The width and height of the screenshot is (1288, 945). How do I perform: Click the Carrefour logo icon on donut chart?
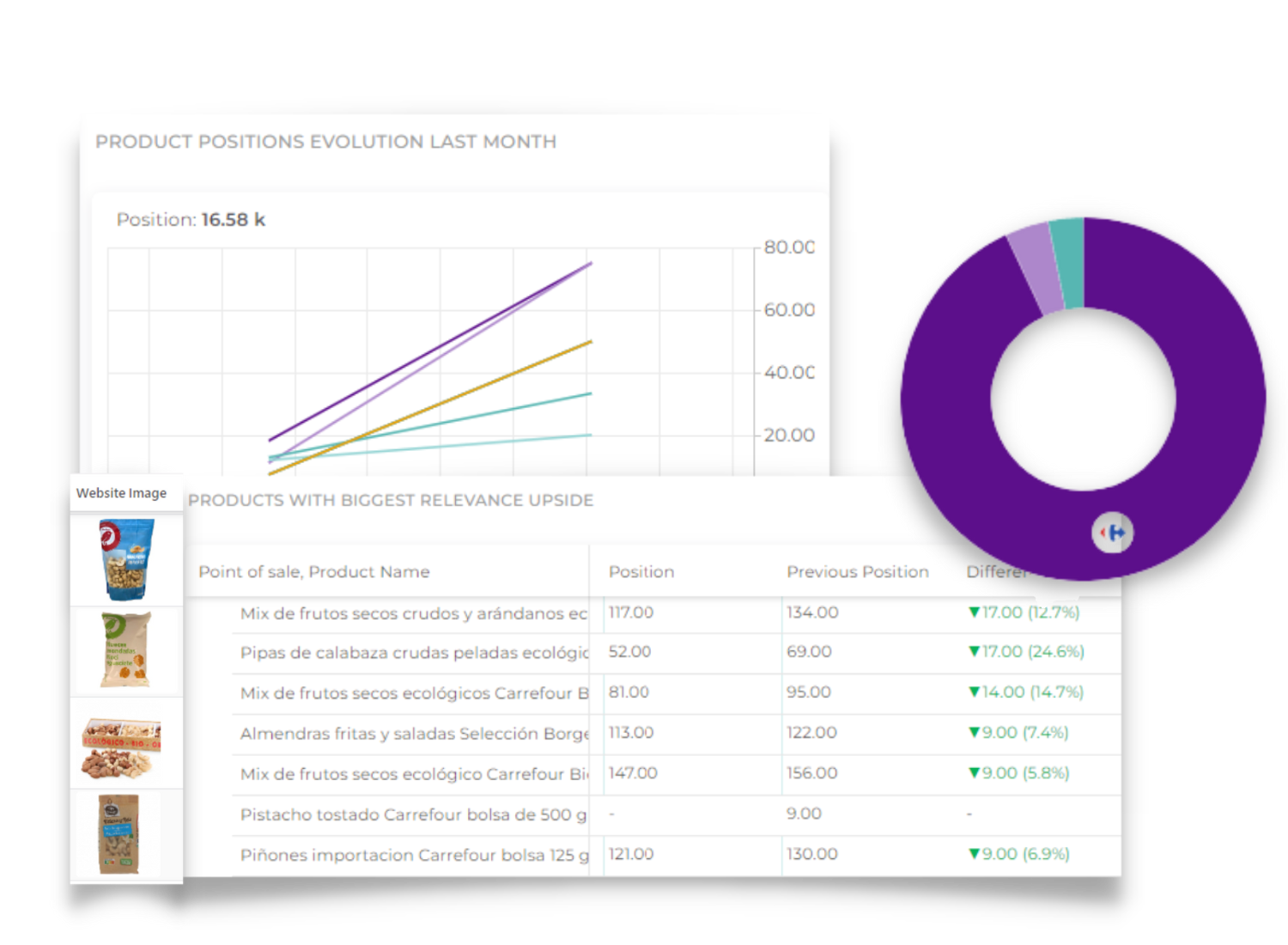[x=1113, y=533]
